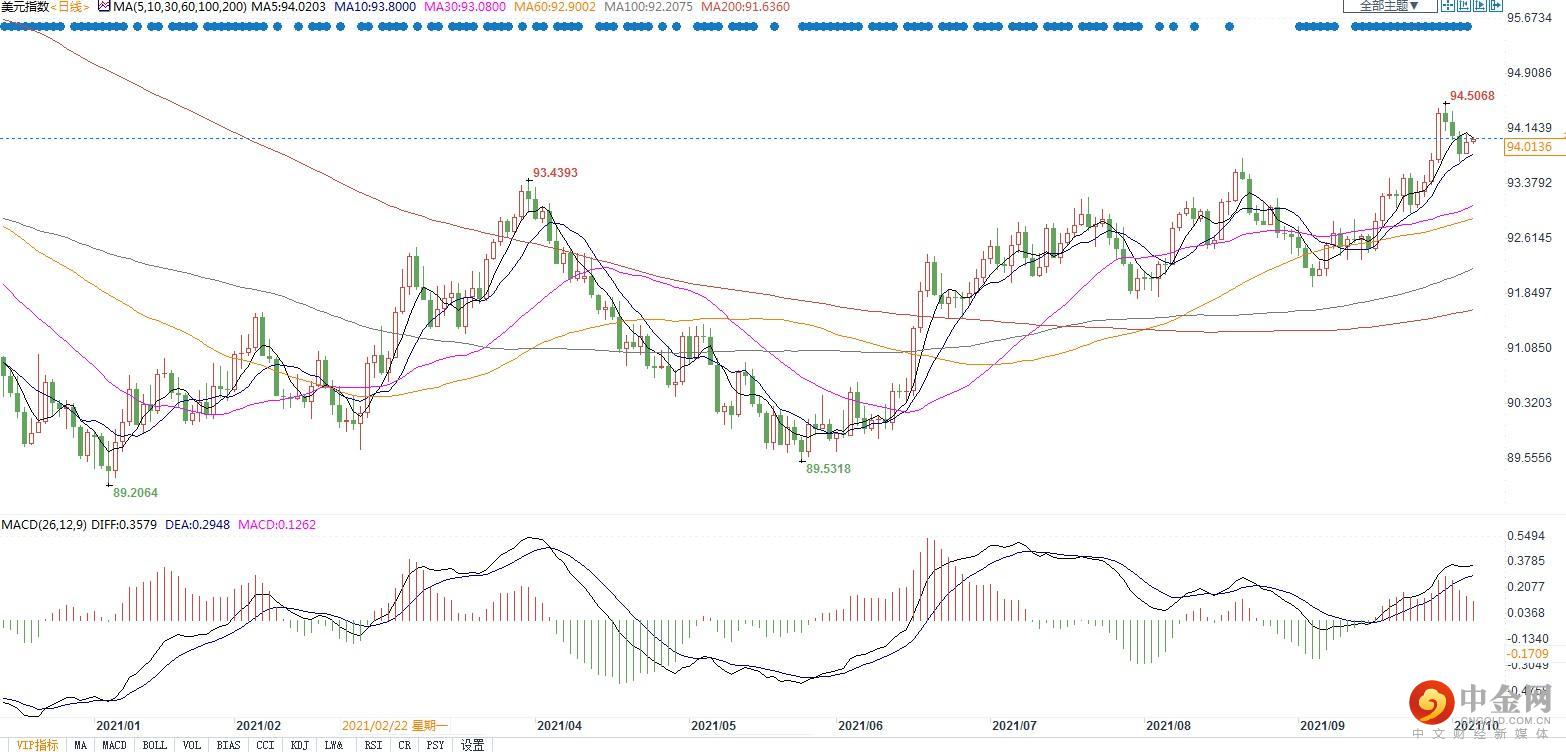Viewport: 1566px width, 752px height.
Task: Click the small chart icon before MA(5,10,30,60,100,200)
Action: click(x=103, y=6)
